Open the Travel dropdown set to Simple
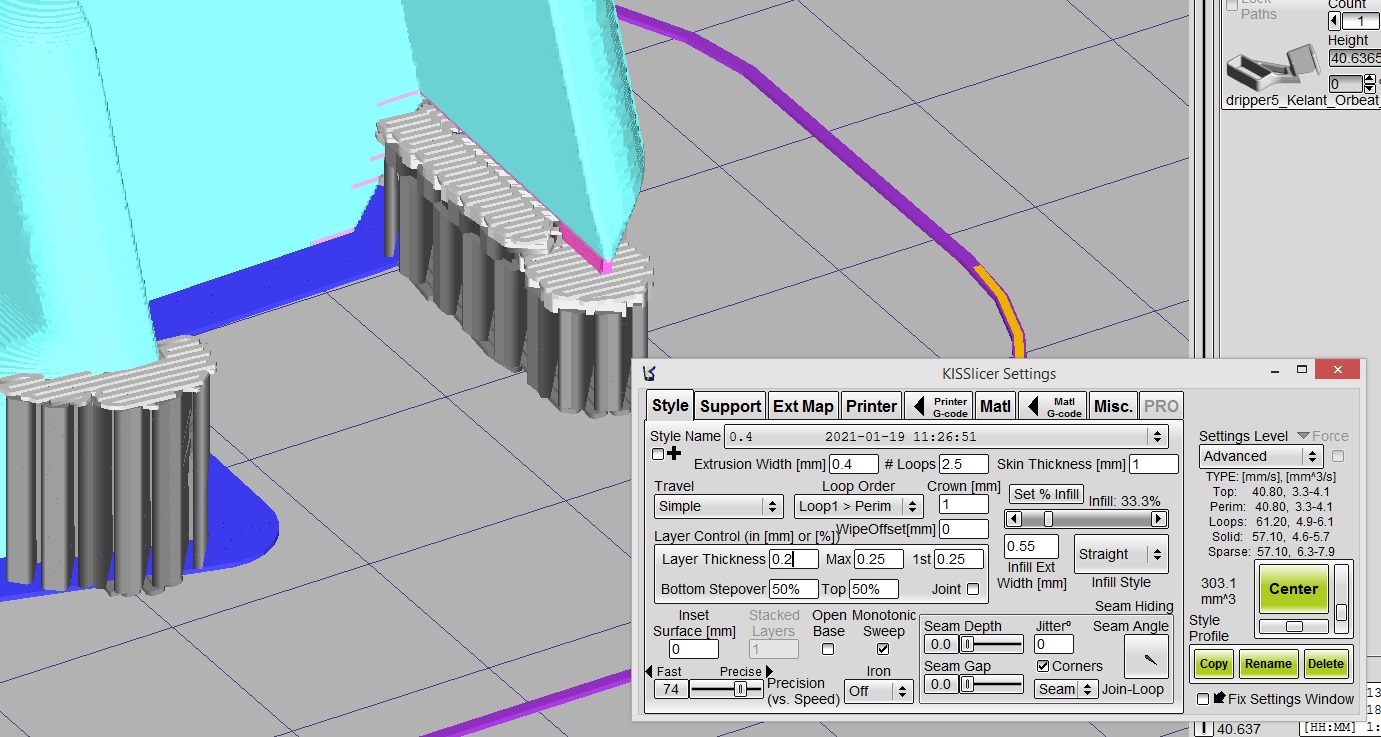Viewport: 1381px width, 737px height. click(x=719, y=506)
